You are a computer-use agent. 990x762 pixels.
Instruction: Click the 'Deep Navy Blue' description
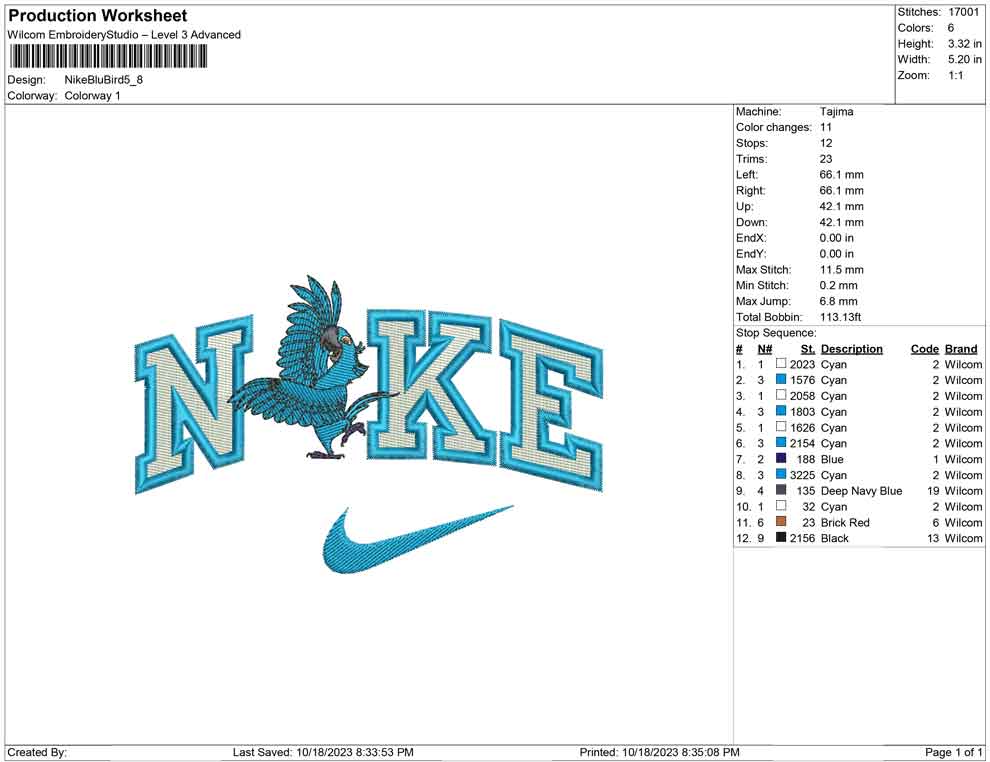pos(861,491)
